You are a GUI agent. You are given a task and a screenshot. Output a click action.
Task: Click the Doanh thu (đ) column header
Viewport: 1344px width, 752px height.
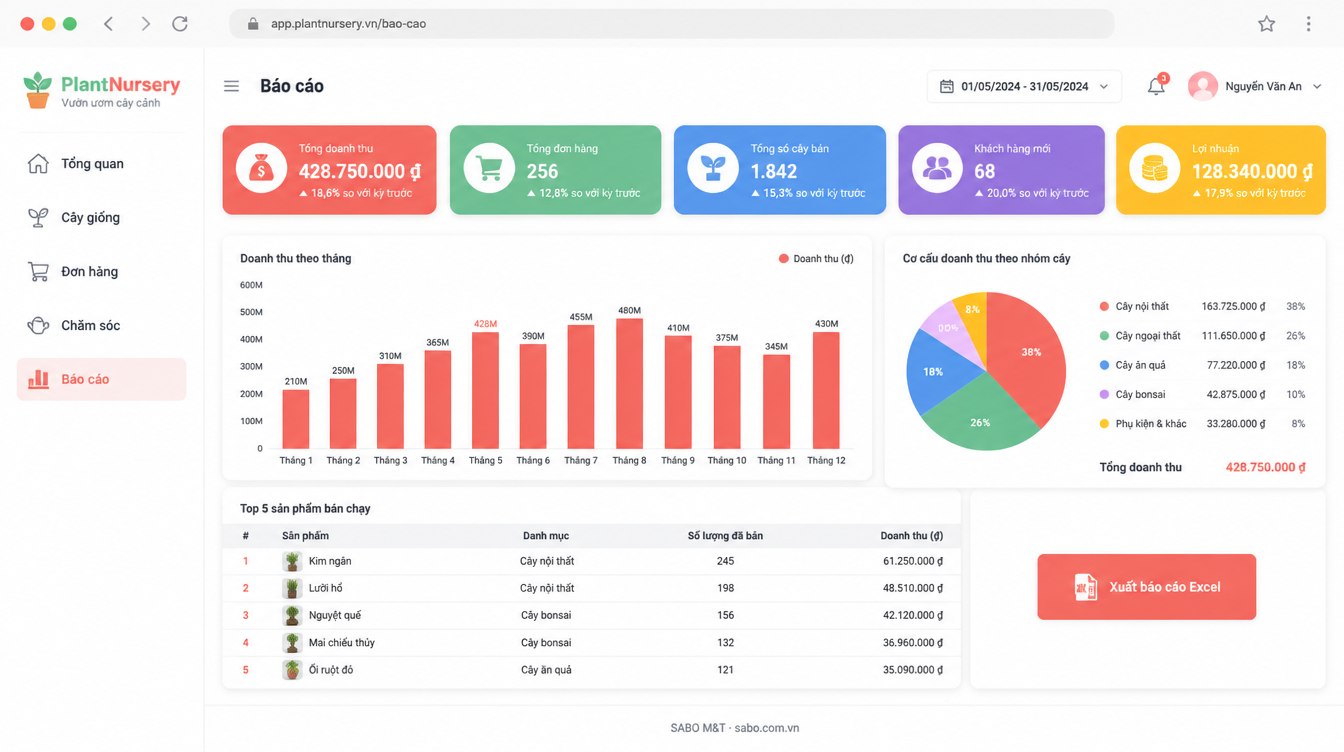(x=912, y=536)
